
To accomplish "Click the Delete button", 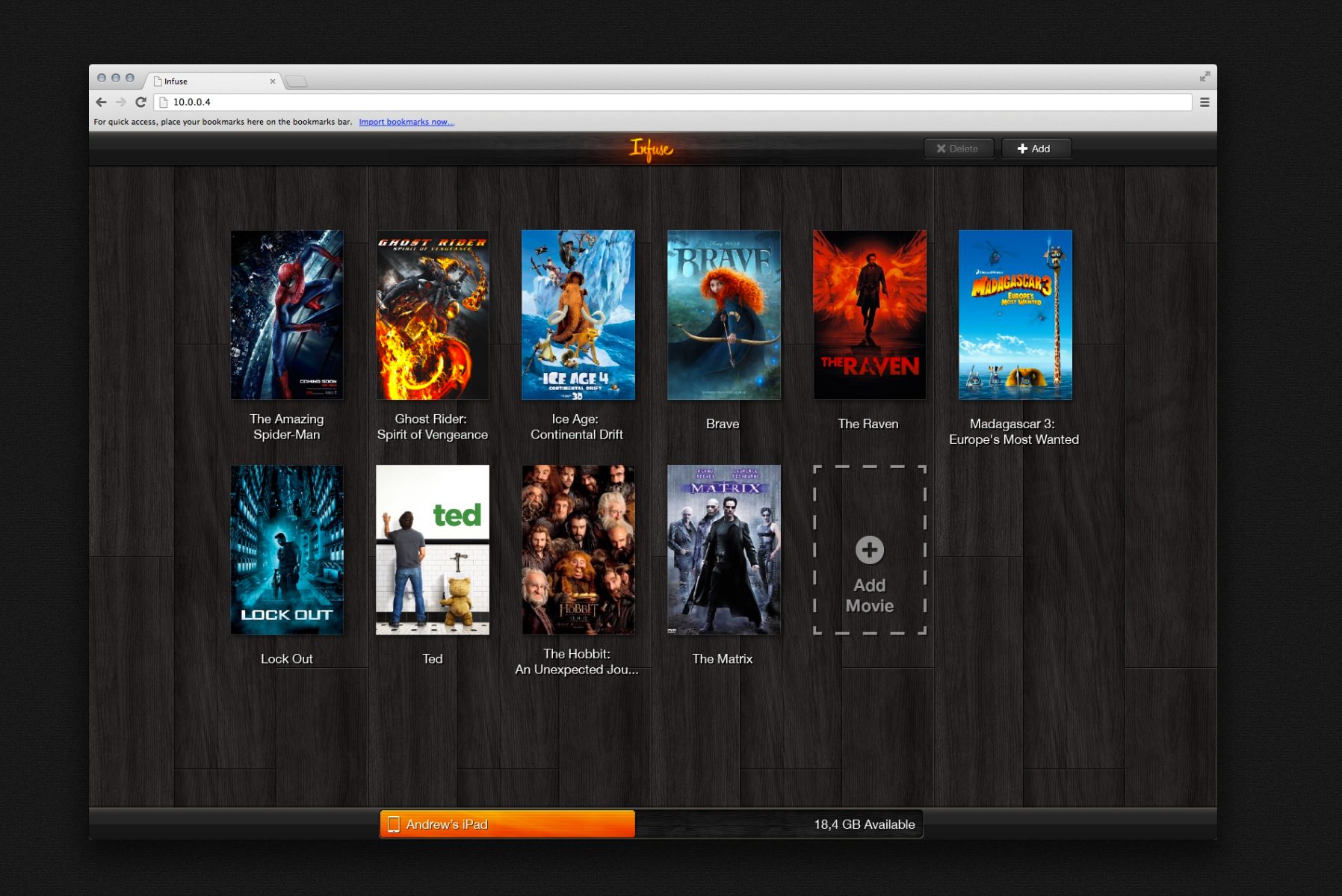I will tap(958, 149).
